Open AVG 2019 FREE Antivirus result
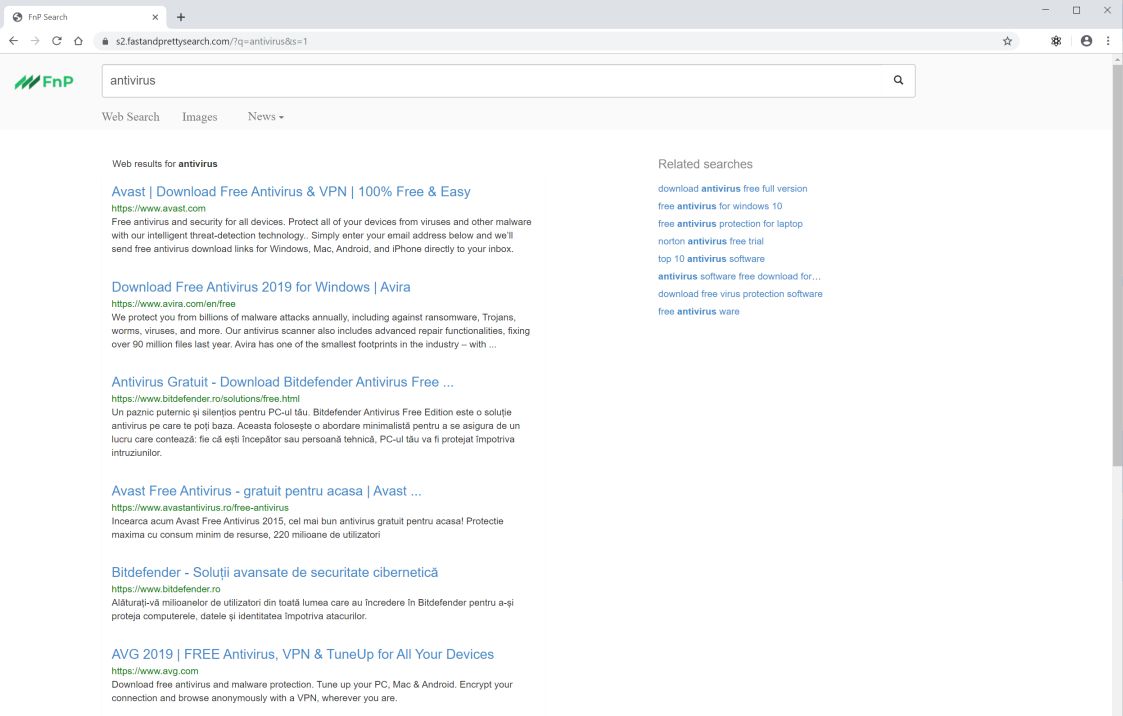Image resolution: width=1123 pixels, height=716 pixels. click(302, 654)
